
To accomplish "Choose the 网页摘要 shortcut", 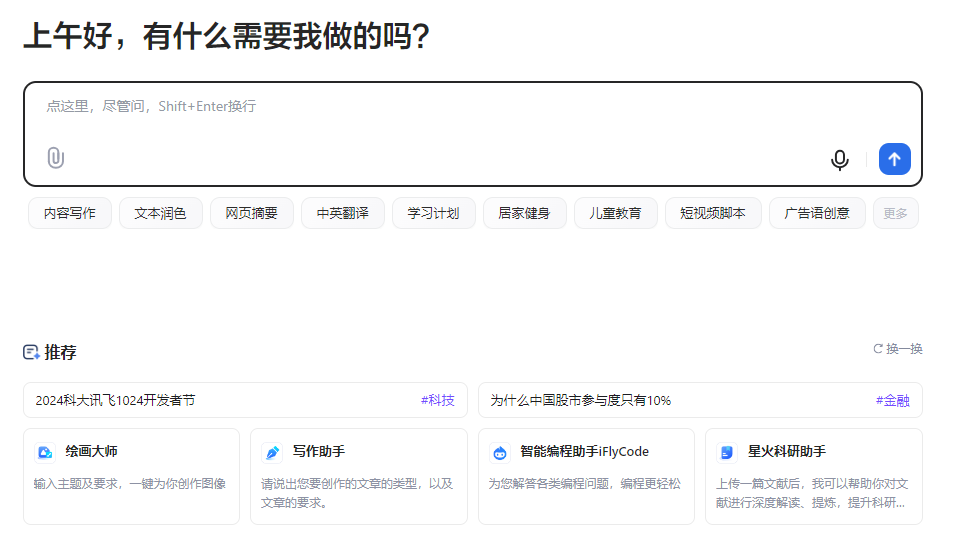I will 252,213.
